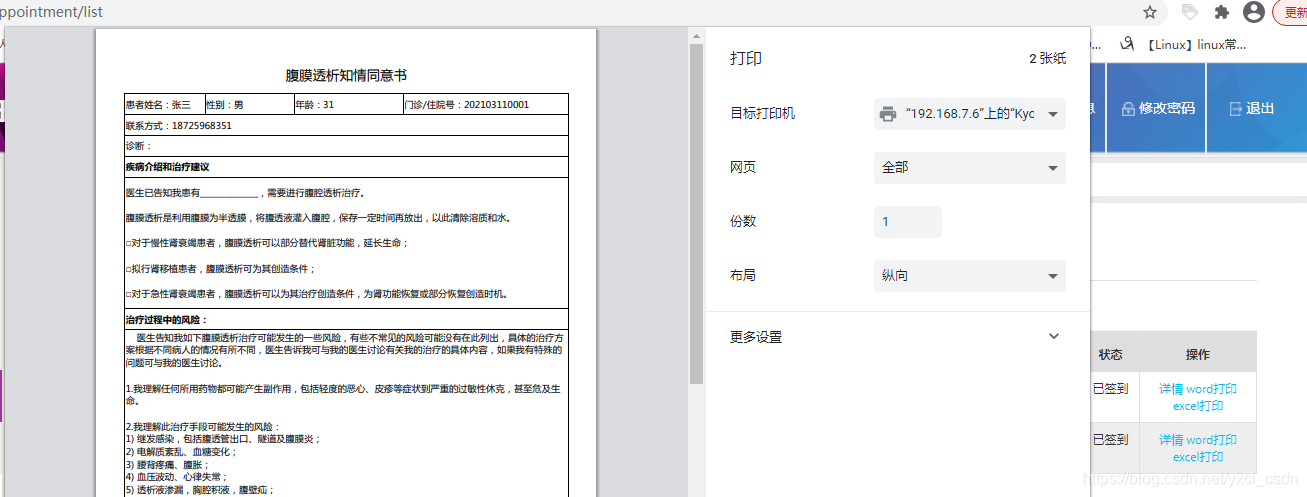Click 退出 to log out

pos(1260,108)
